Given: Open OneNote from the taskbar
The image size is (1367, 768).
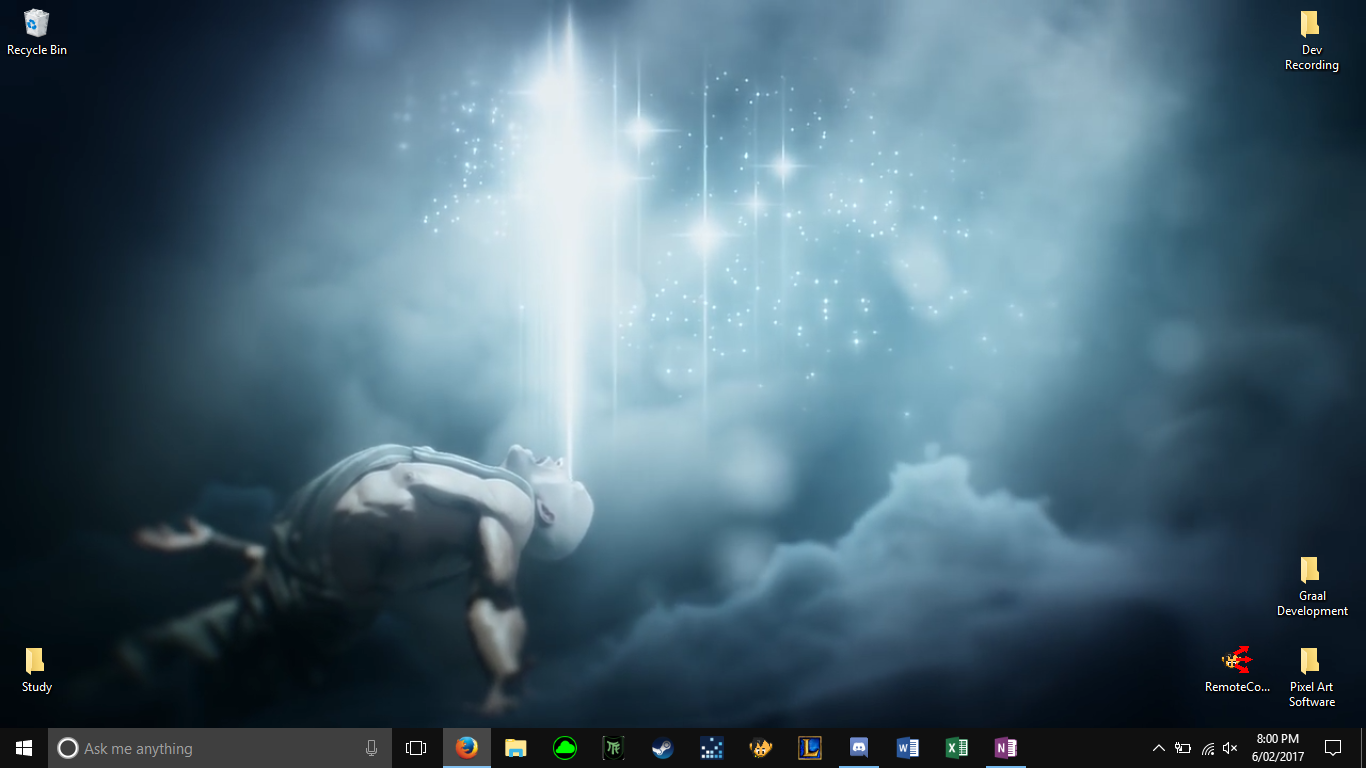Looking at the screenshot, I should [1005, 748].
